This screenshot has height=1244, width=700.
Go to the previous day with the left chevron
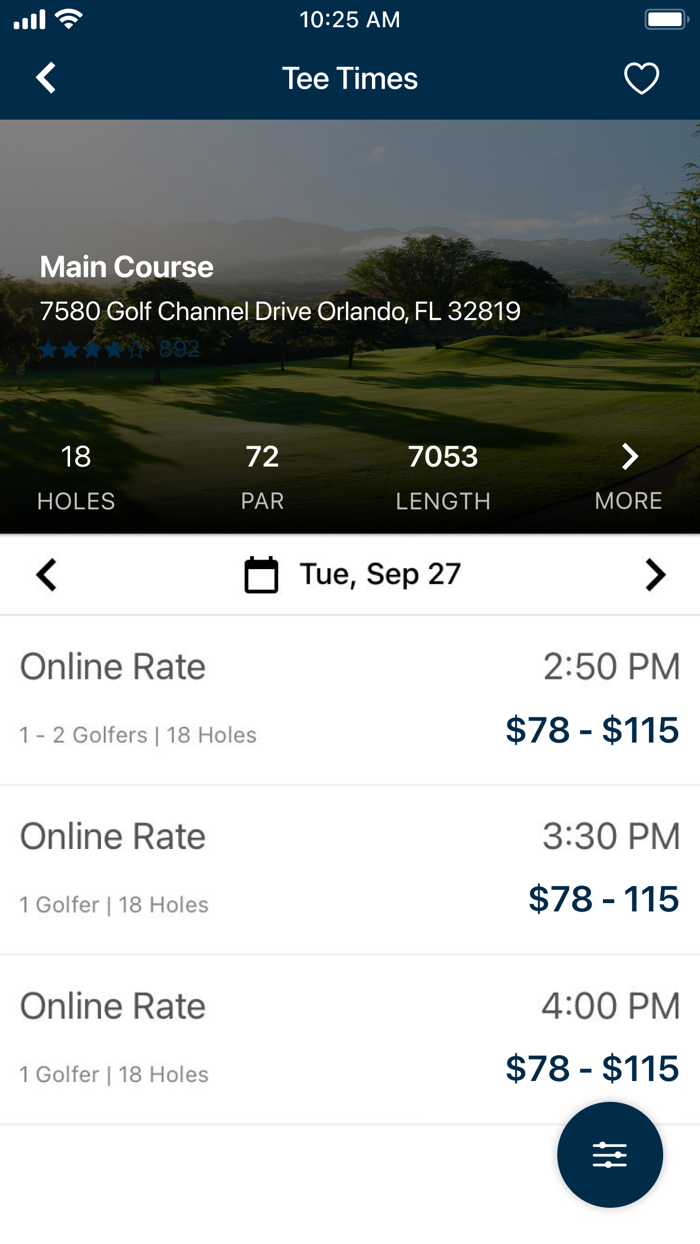click(45, 573)
